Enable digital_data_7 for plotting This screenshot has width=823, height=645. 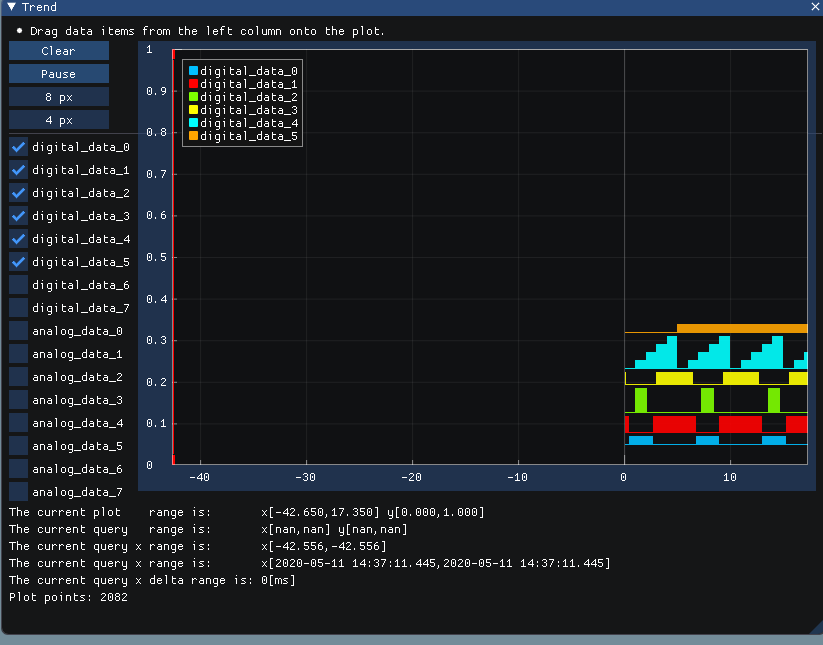[17, 307]
